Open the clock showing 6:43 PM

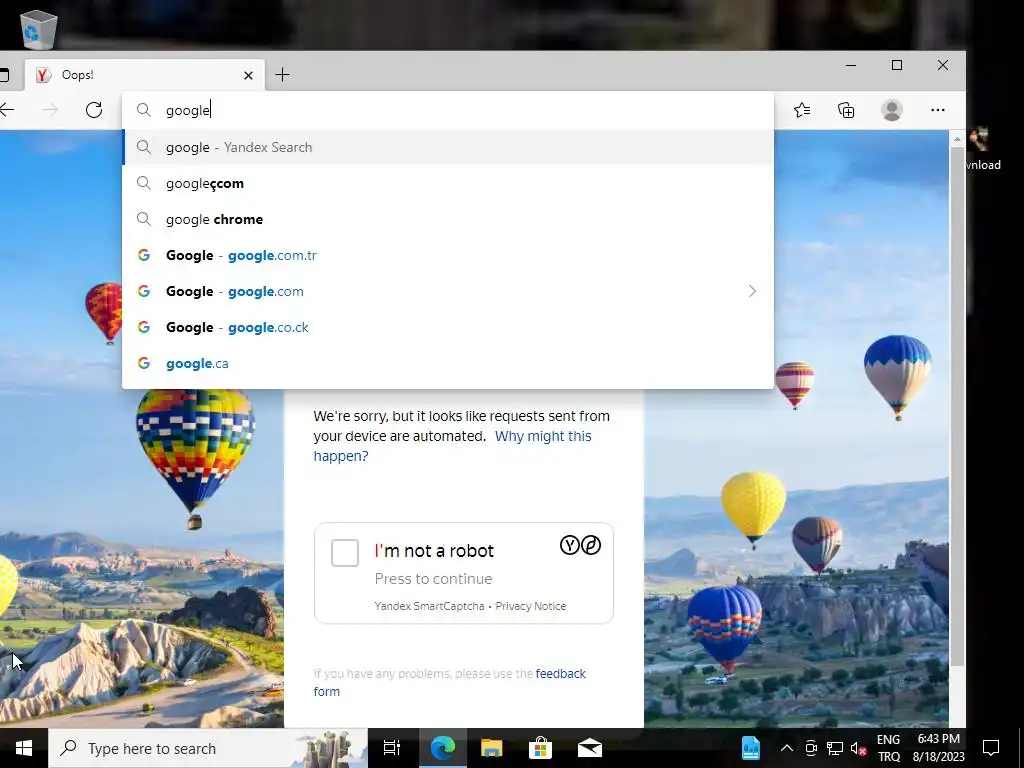click(938, 748)
